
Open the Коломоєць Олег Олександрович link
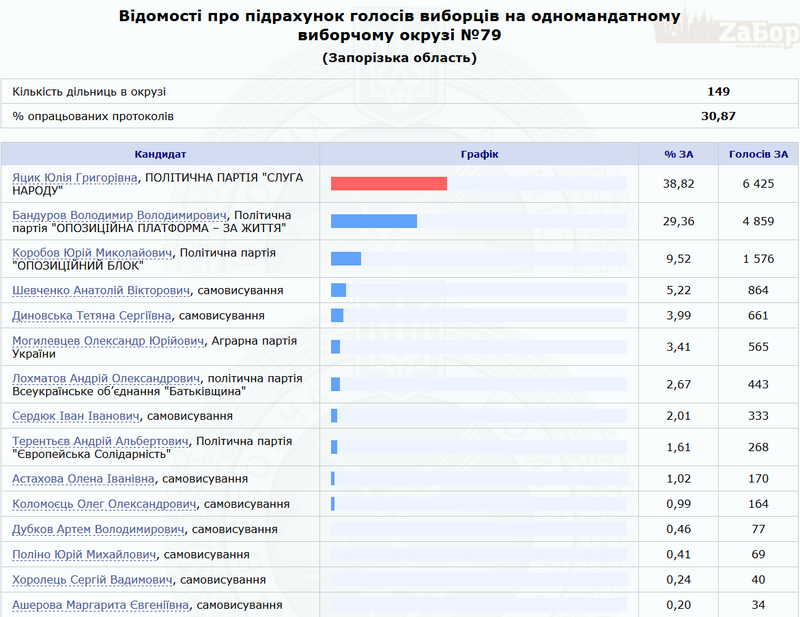[x=103, y=503]
